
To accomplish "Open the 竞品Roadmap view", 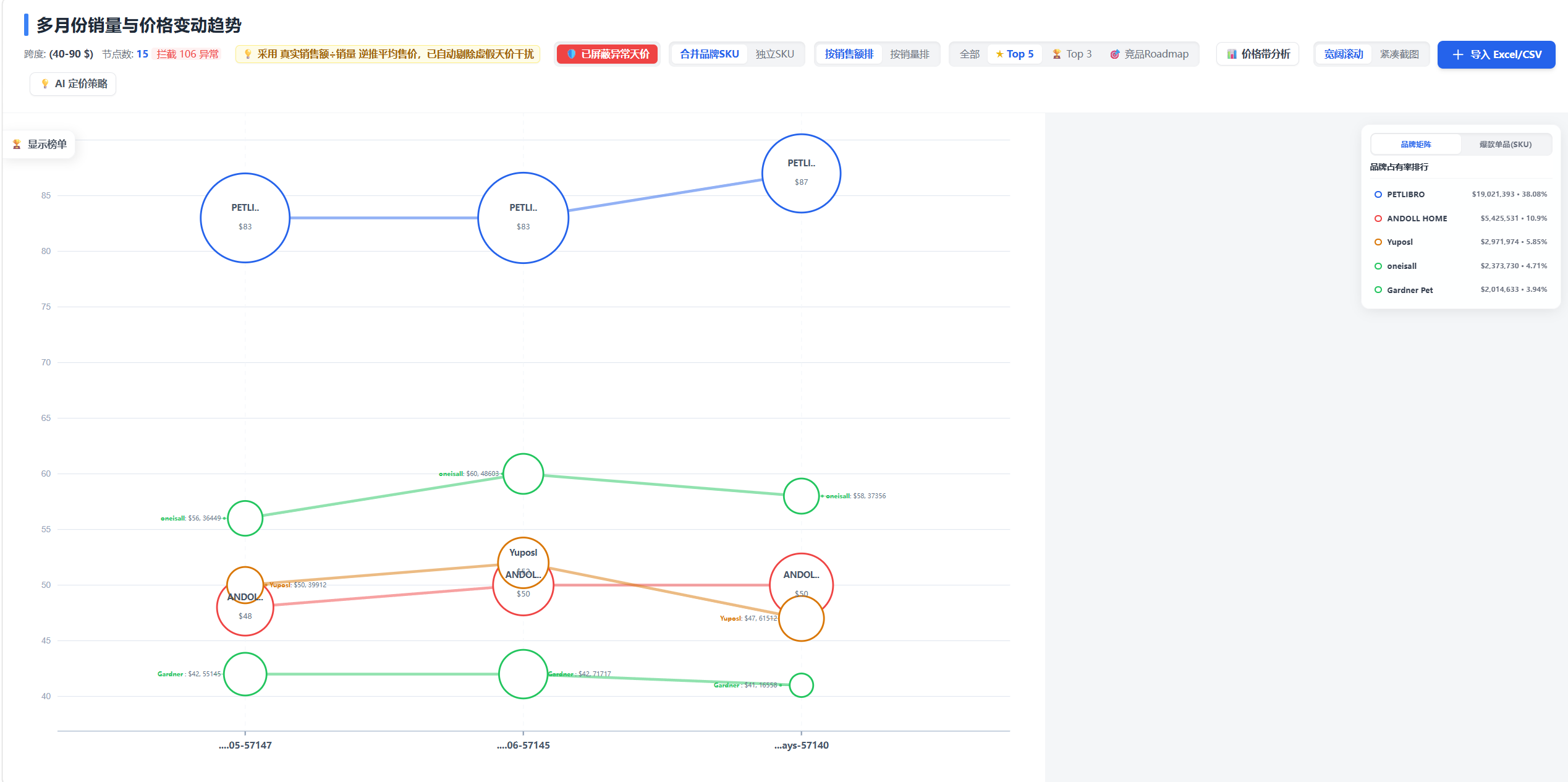I will (x=1150, y=54).
